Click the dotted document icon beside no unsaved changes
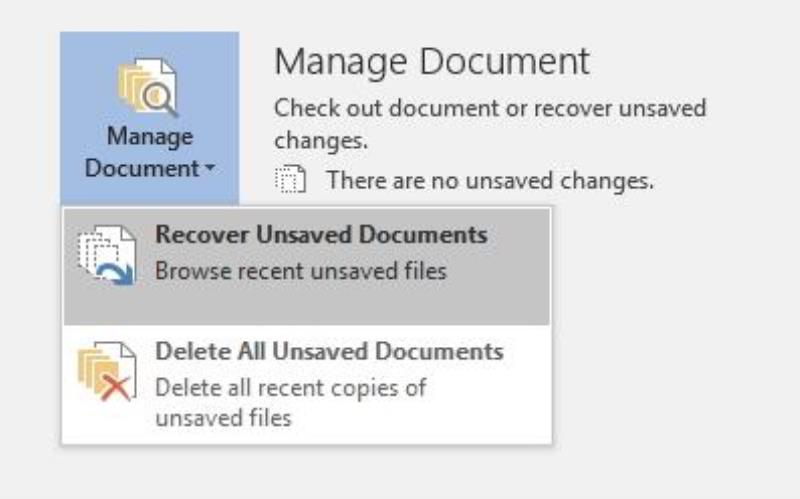The height and width of the screenshot is (499, 800). point(290,179)
